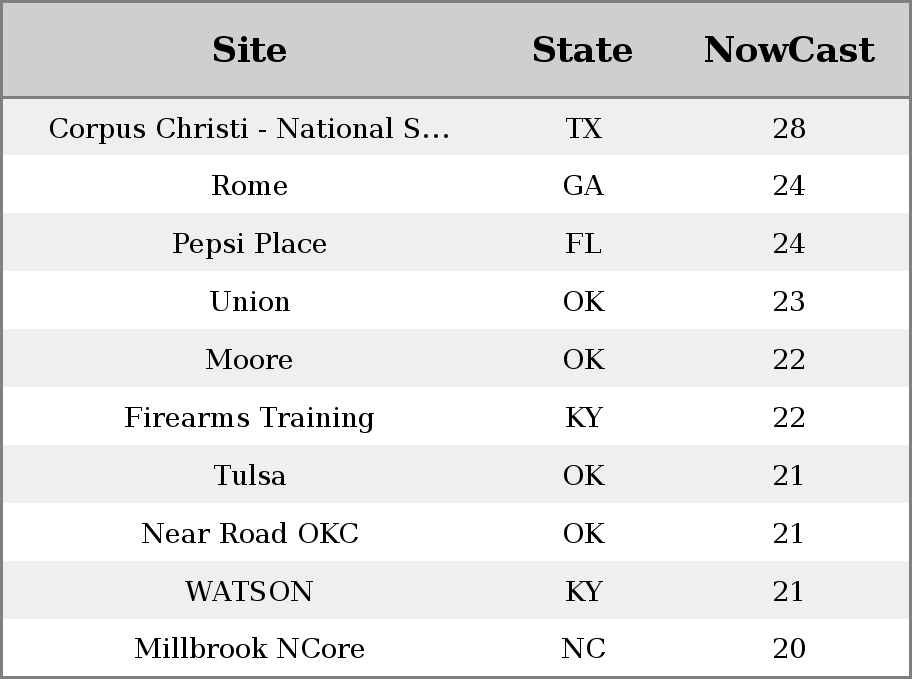
Task: Open the Pepsi Place site entry
Action: click(249, 243)
